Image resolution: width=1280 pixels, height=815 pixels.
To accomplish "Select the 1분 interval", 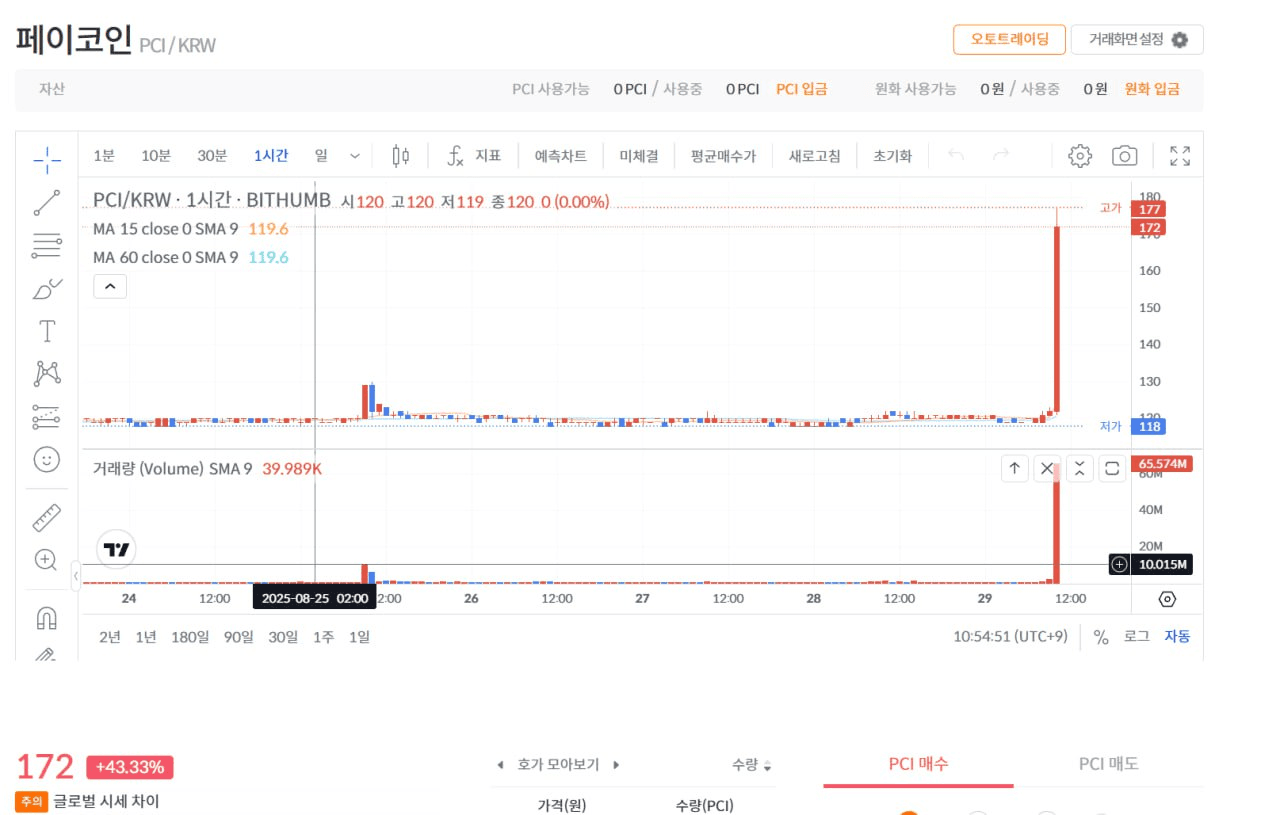I will pos(104,156).
